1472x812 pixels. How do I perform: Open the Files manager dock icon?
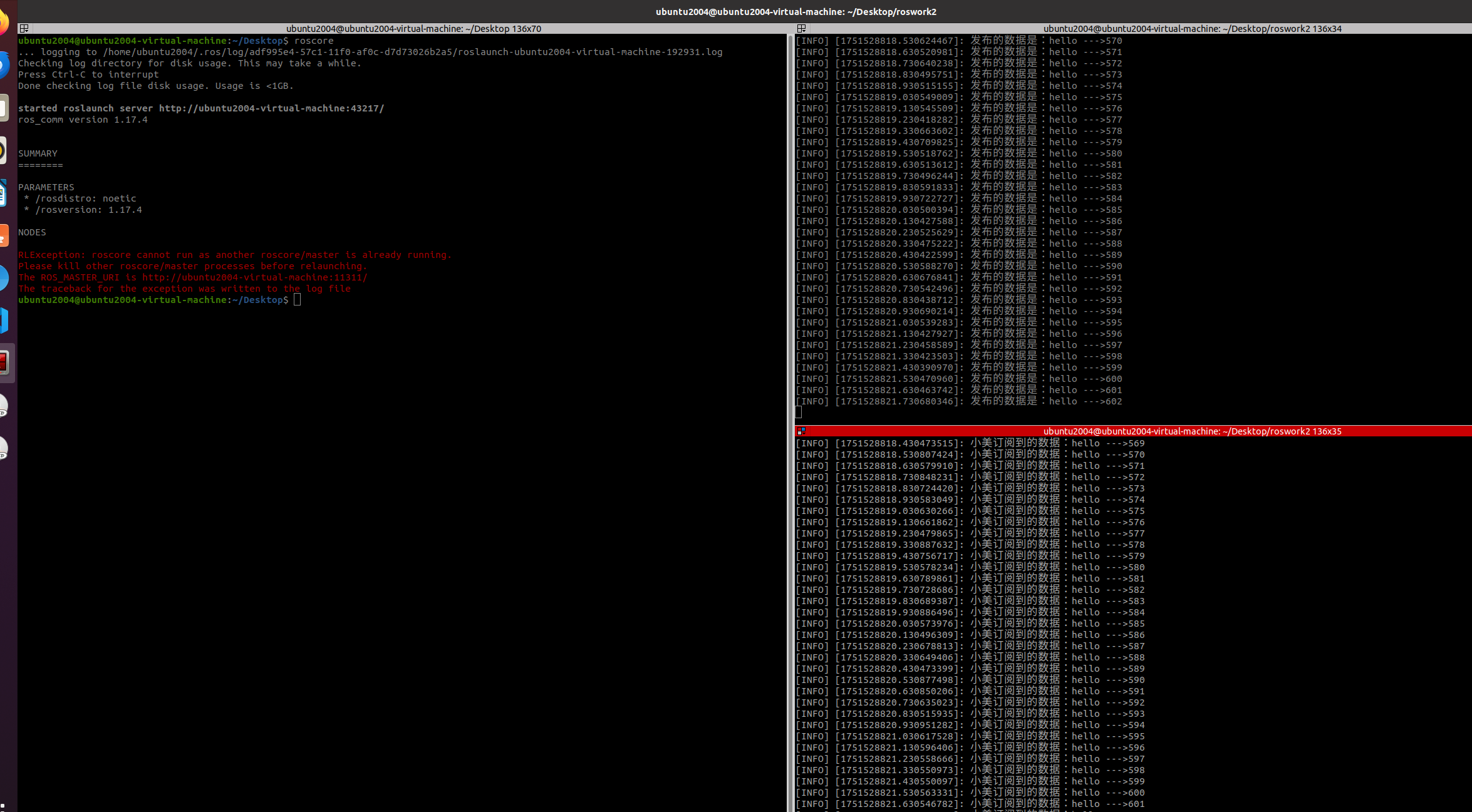[x=3, y=108]
